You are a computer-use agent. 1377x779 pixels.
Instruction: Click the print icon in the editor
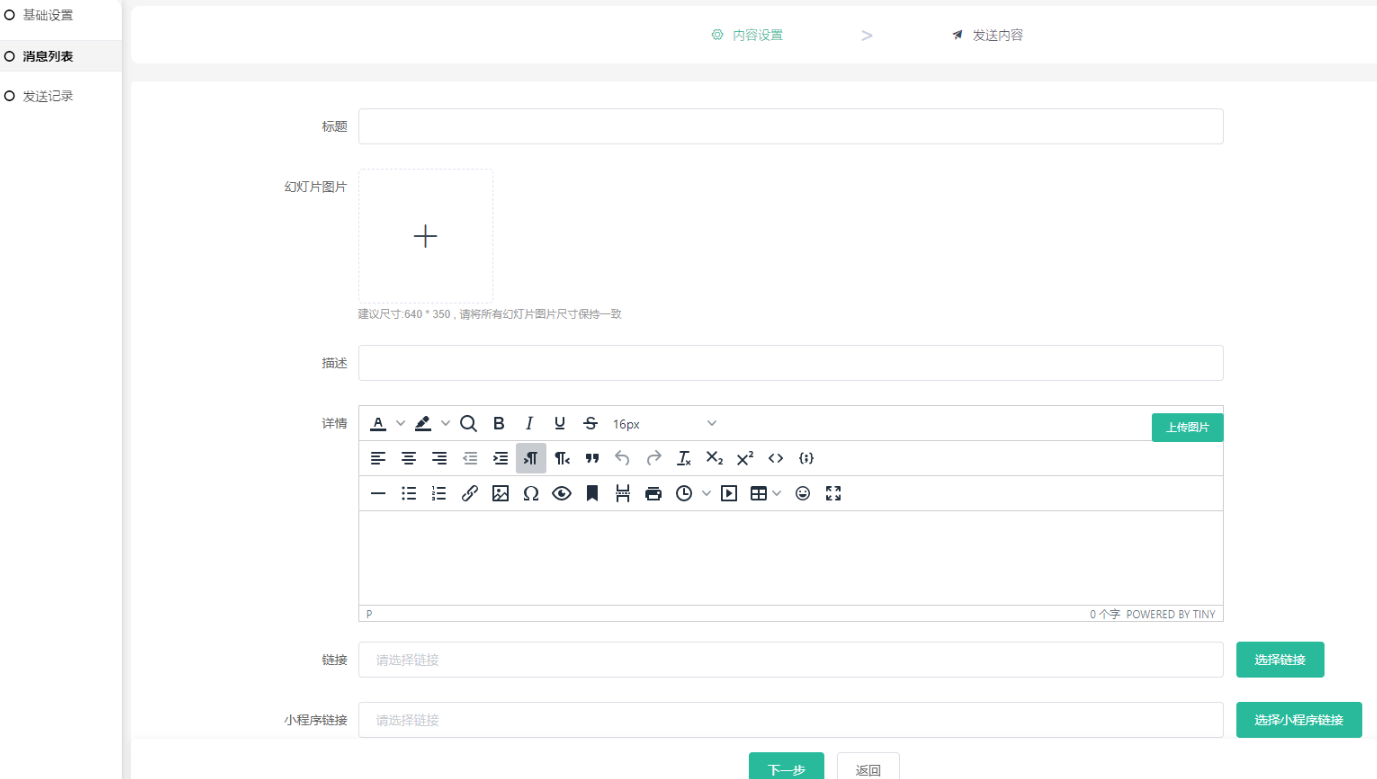(653, 493)
